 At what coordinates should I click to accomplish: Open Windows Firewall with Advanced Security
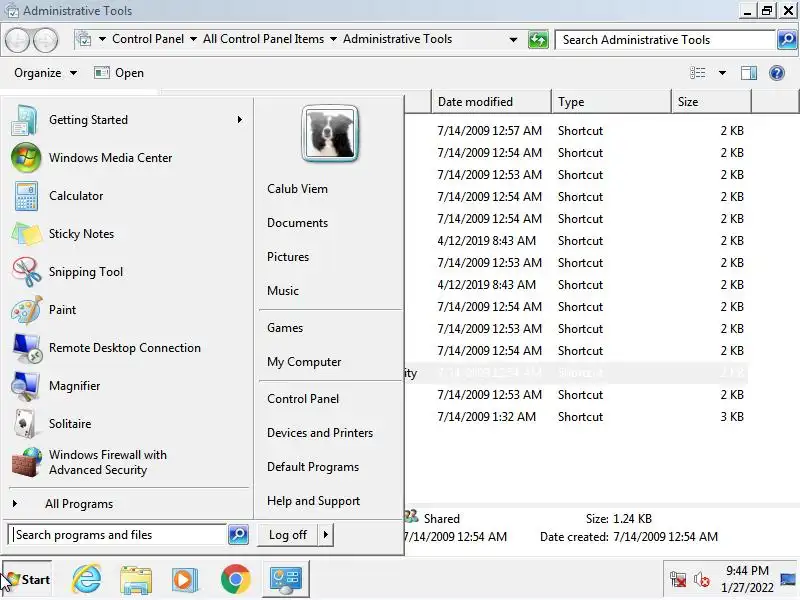(128, 462)
